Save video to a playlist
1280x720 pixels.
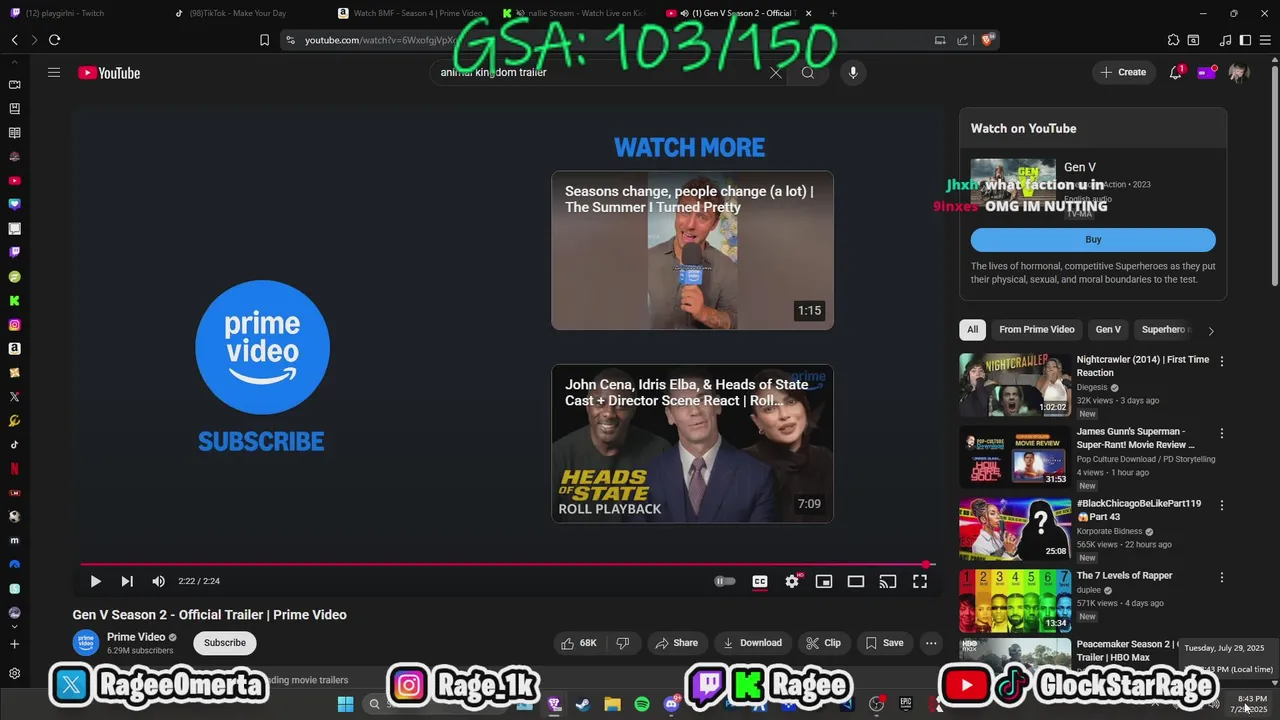884,643
